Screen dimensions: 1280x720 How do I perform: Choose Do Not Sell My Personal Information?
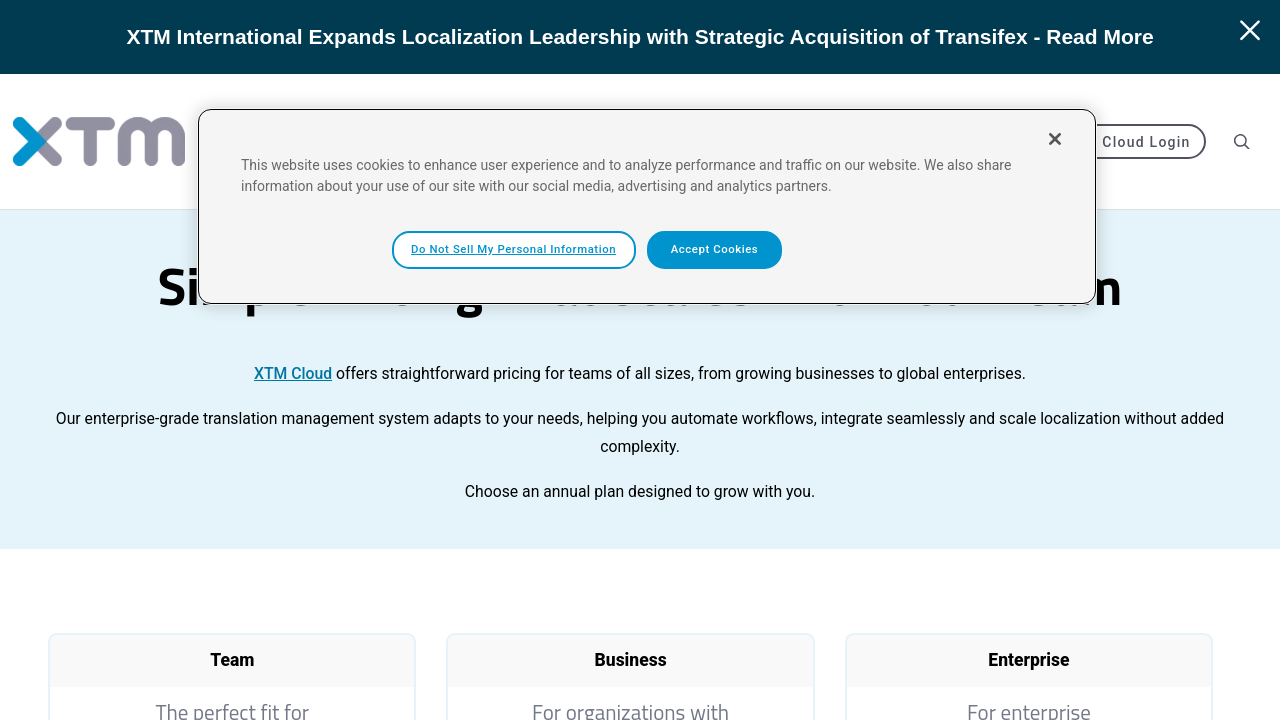tap(513, 250)
